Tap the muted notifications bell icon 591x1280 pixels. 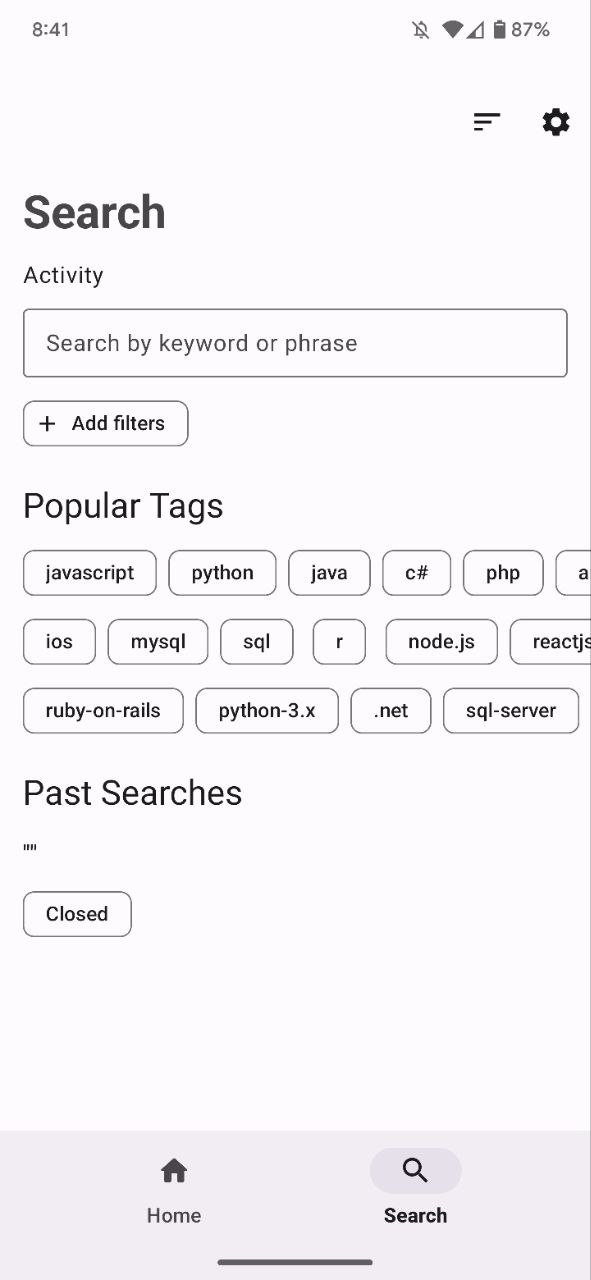(421, 30)
